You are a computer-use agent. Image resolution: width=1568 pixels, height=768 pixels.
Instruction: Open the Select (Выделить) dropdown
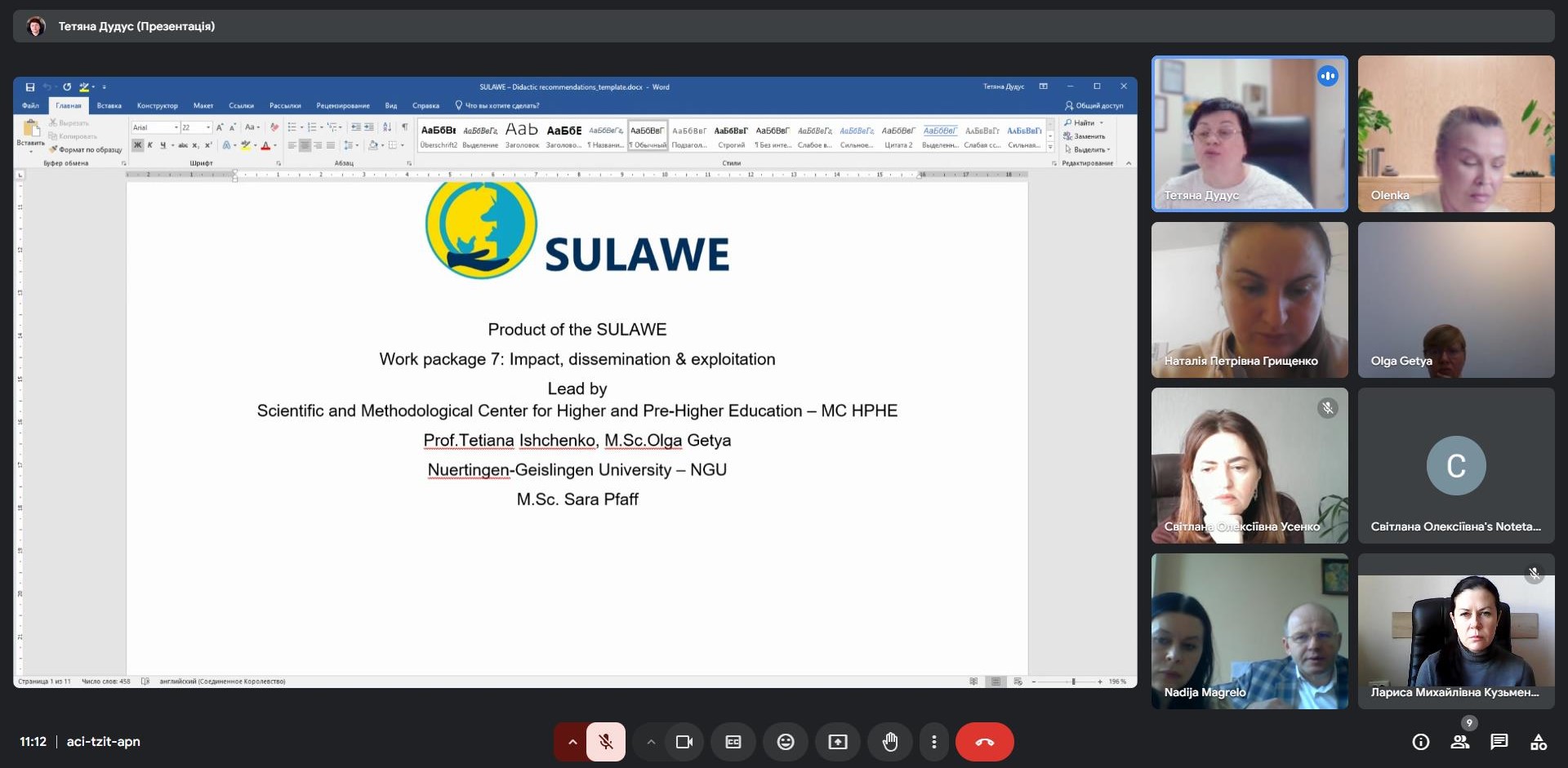point(1088,149)
